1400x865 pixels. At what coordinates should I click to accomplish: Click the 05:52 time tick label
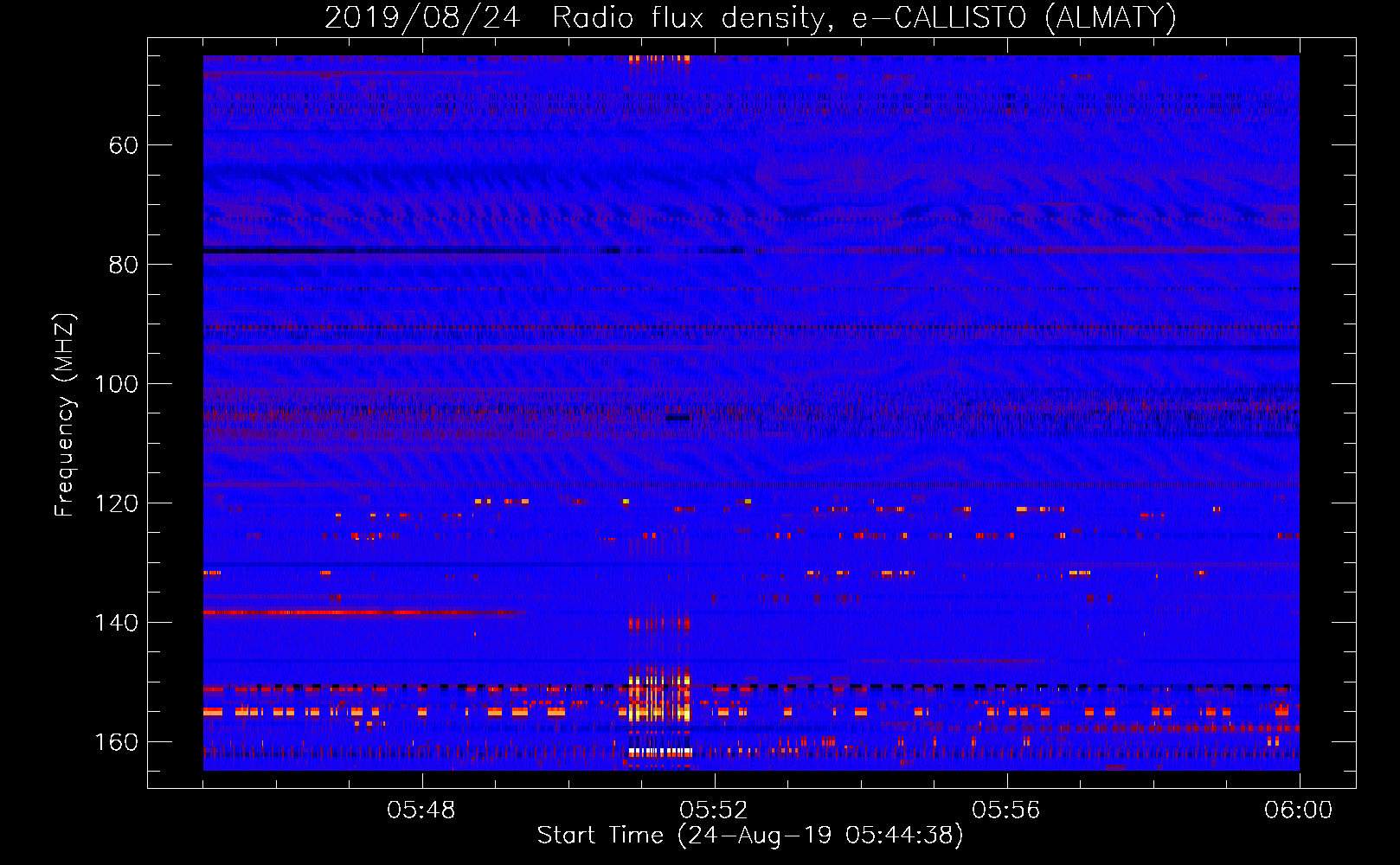[x=714, y=811]
